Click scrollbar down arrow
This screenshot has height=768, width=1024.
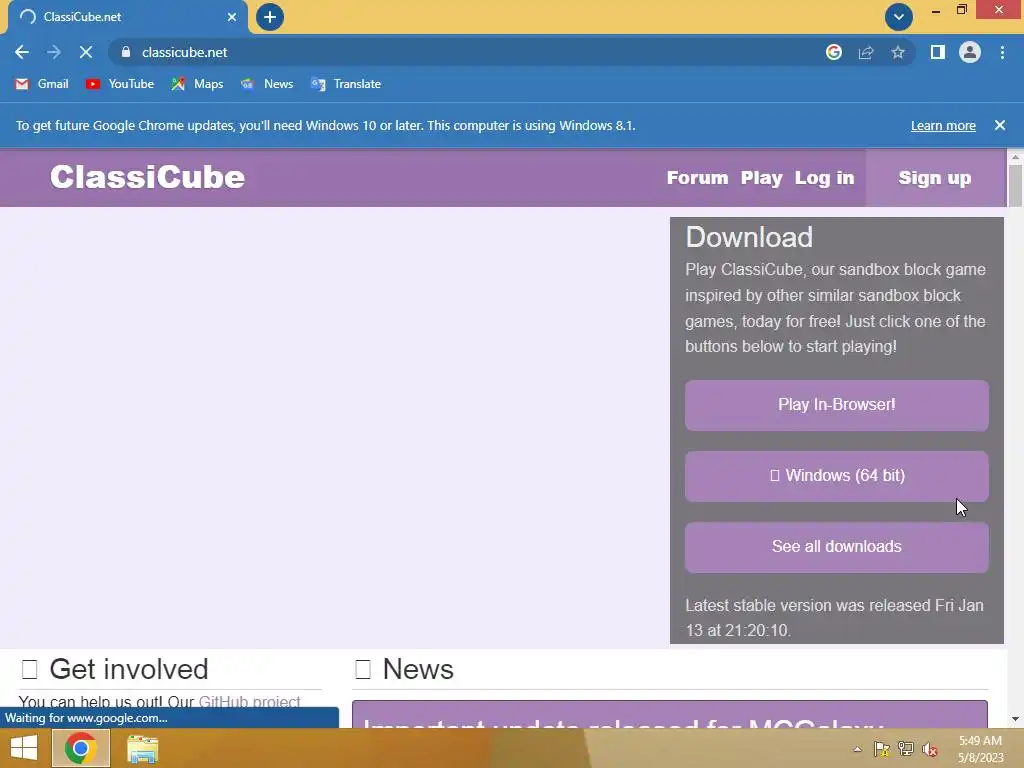[1015, 719]
